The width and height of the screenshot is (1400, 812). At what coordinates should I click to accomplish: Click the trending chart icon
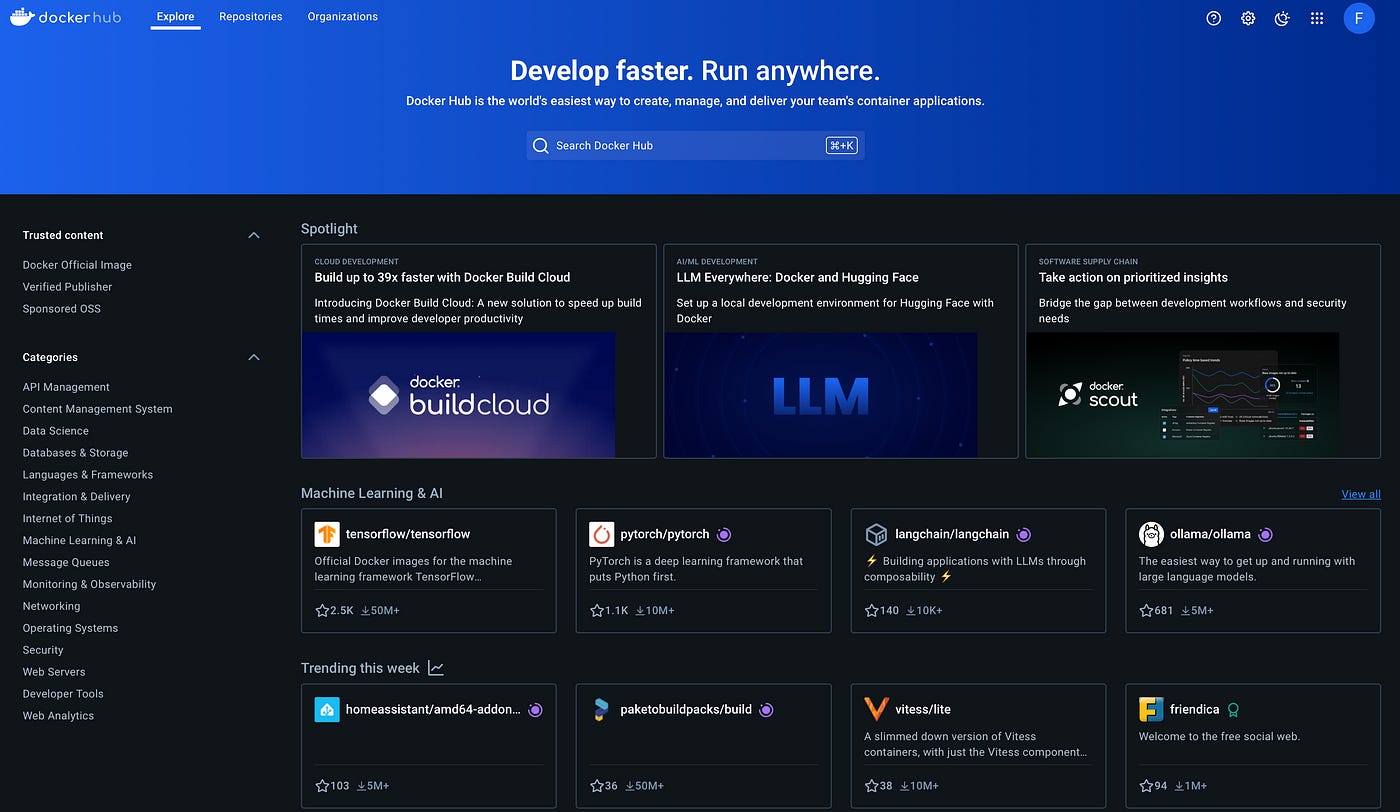coord(435,668)
